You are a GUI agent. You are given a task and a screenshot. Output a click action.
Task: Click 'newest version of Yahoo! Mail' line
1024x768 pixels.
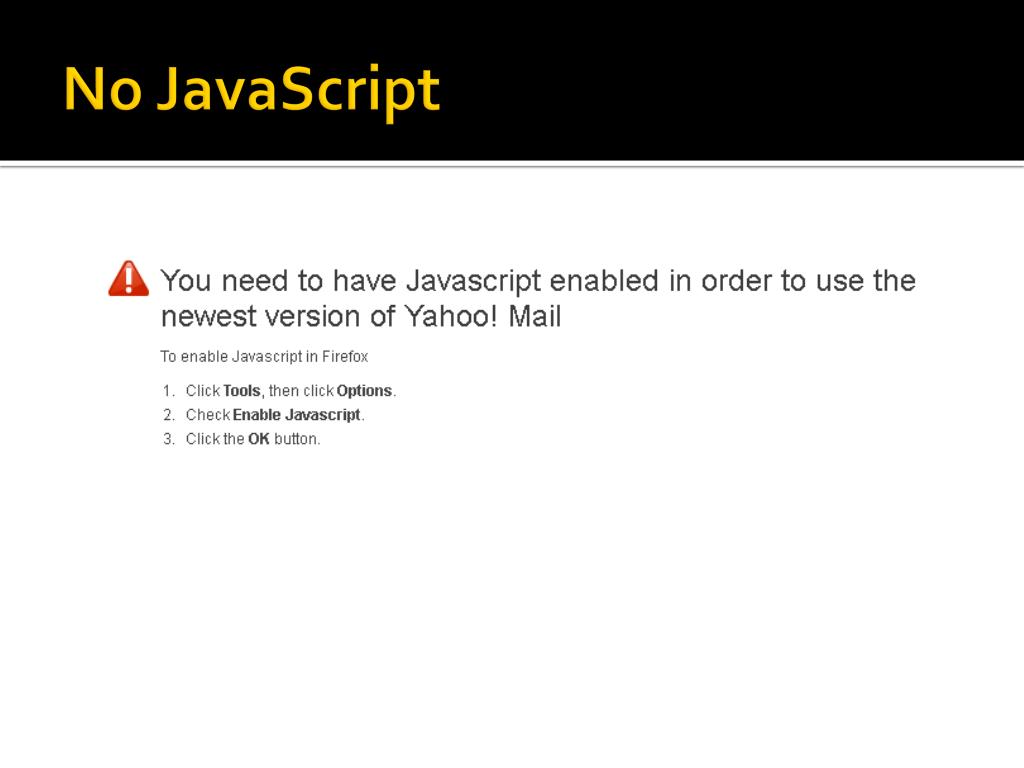361,316
